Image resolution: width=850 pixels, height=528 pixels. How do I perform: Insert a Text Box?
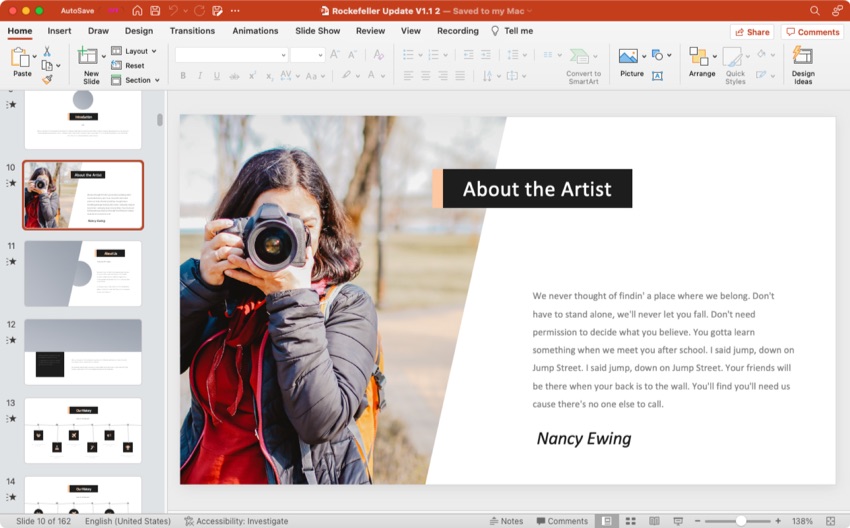[658, 76]
